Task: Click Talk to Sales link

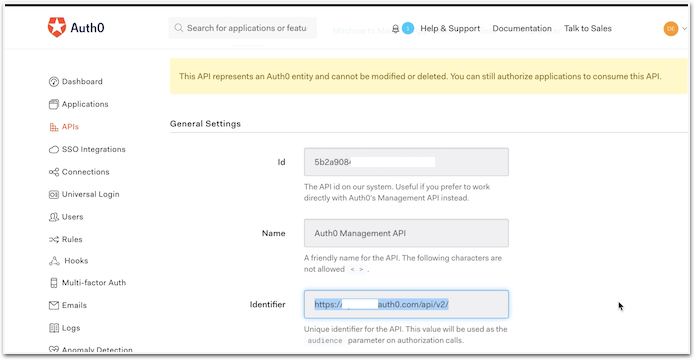Action: click(x=588, y=28)
